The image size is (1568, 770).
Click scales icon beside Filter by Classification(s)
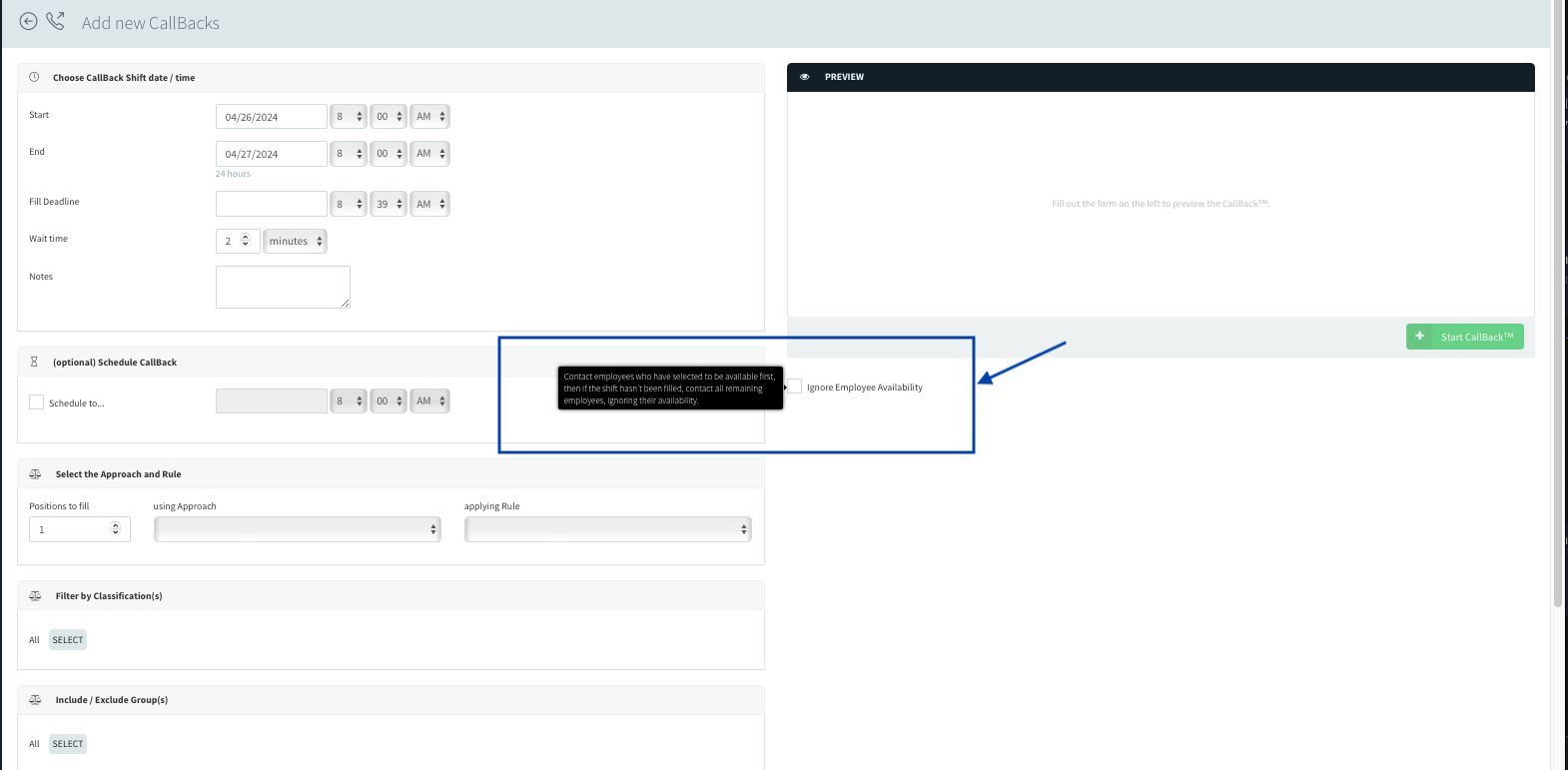pyautogui.click(x=35, y=596)
